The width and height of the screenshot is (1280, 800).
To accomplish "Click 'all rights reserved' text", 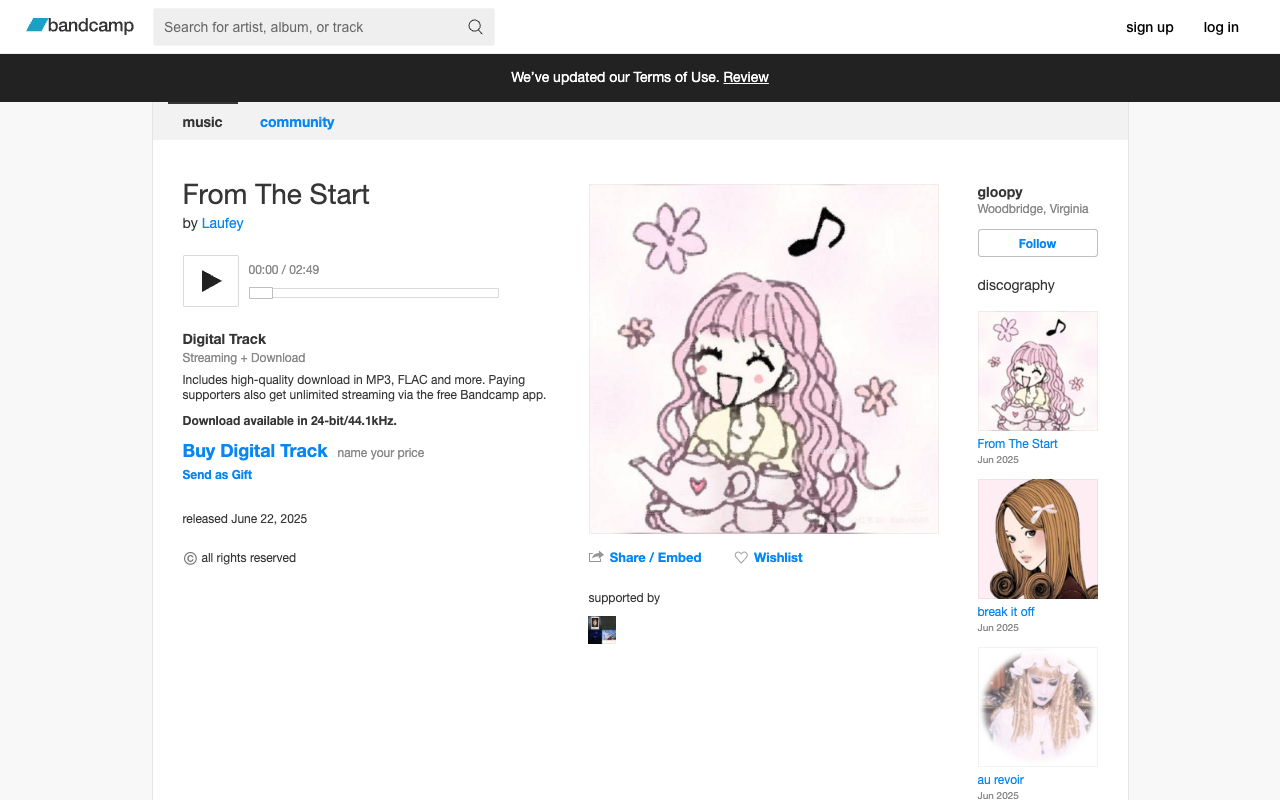I will (x=249, y=558).
